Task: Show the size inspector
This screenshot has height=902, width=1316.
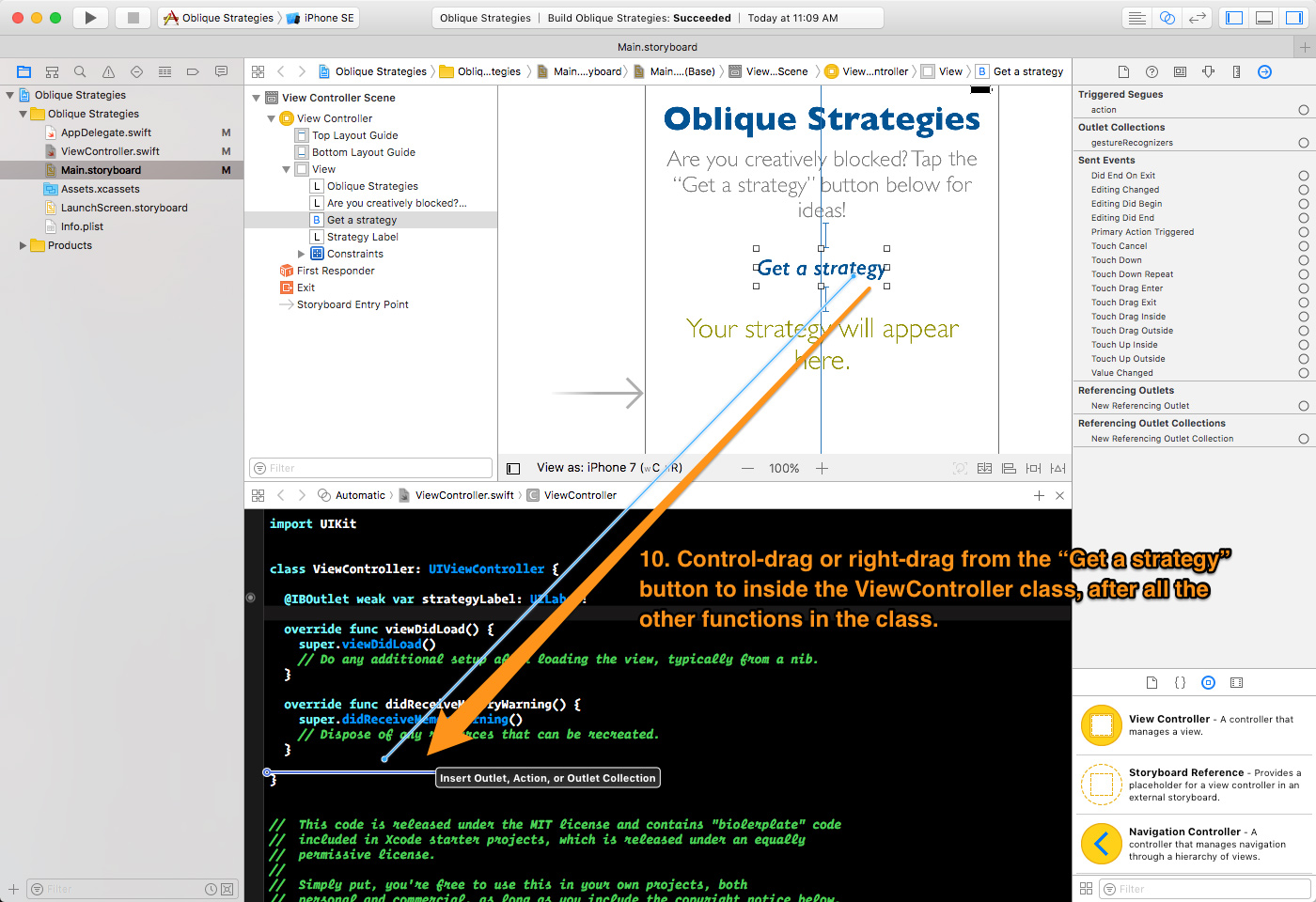Action: point(1236,71)
